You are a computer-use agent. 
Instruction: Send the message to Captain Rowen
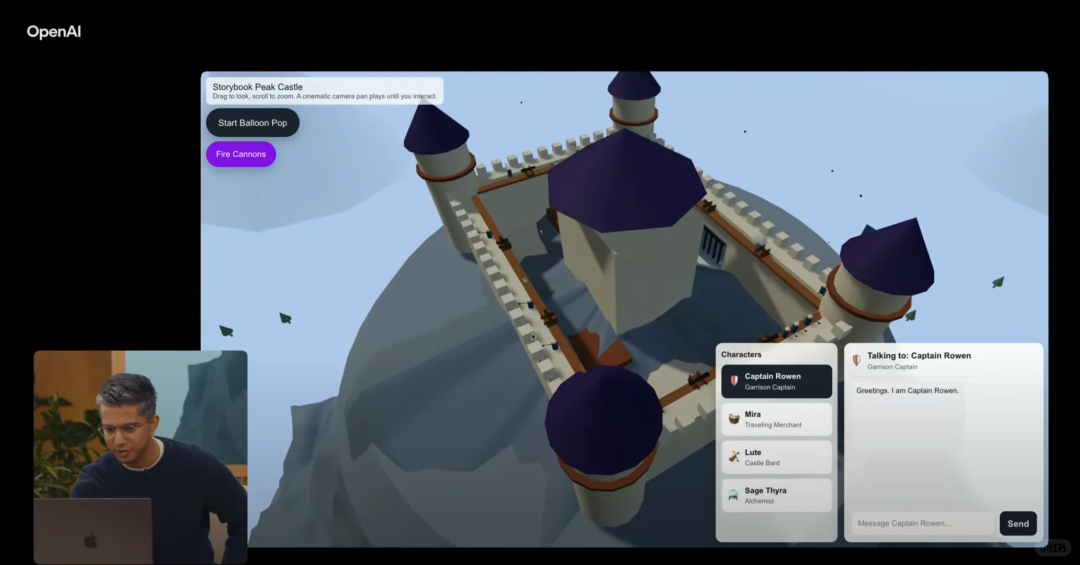[1017, 524]
